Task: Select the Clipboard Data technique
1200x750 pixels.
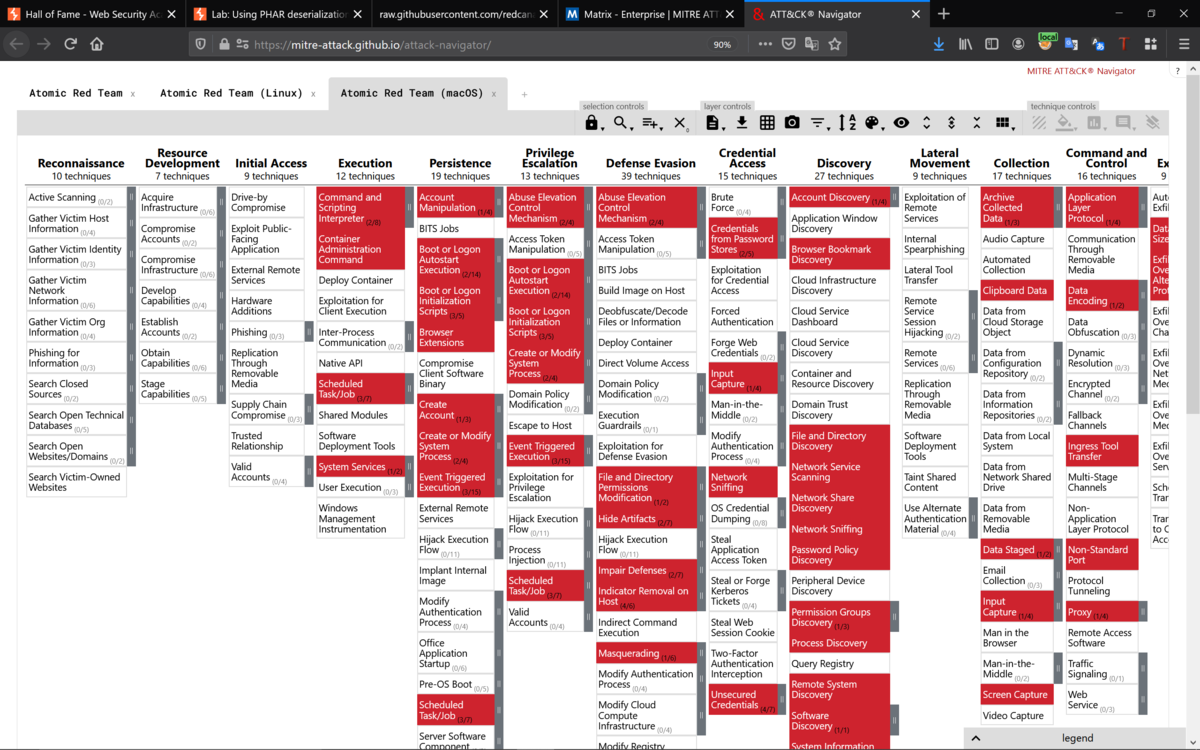Action: (x=1016, y=291)
